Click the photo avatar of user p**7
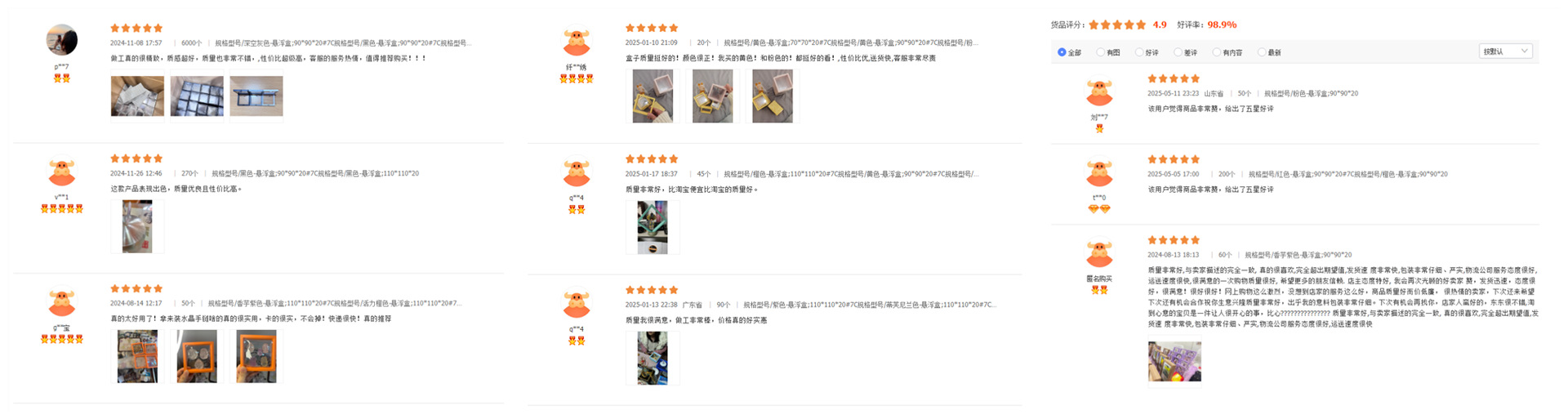This screenshot has height=419, width=1568. [62, 40]
